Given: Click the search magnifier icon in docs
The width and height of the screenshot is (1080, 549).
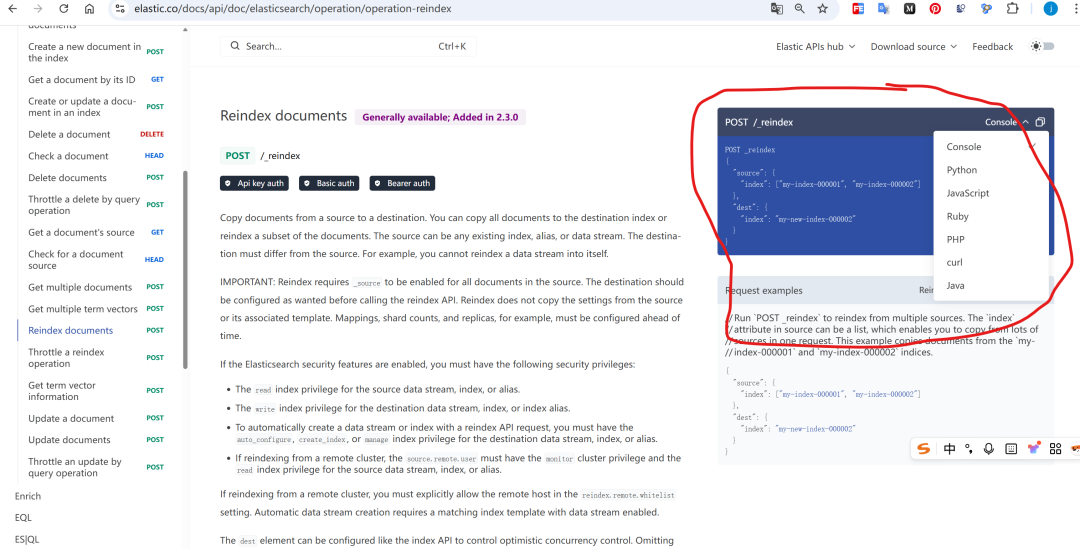Looking at the screenshot, I should pos(235,46).
